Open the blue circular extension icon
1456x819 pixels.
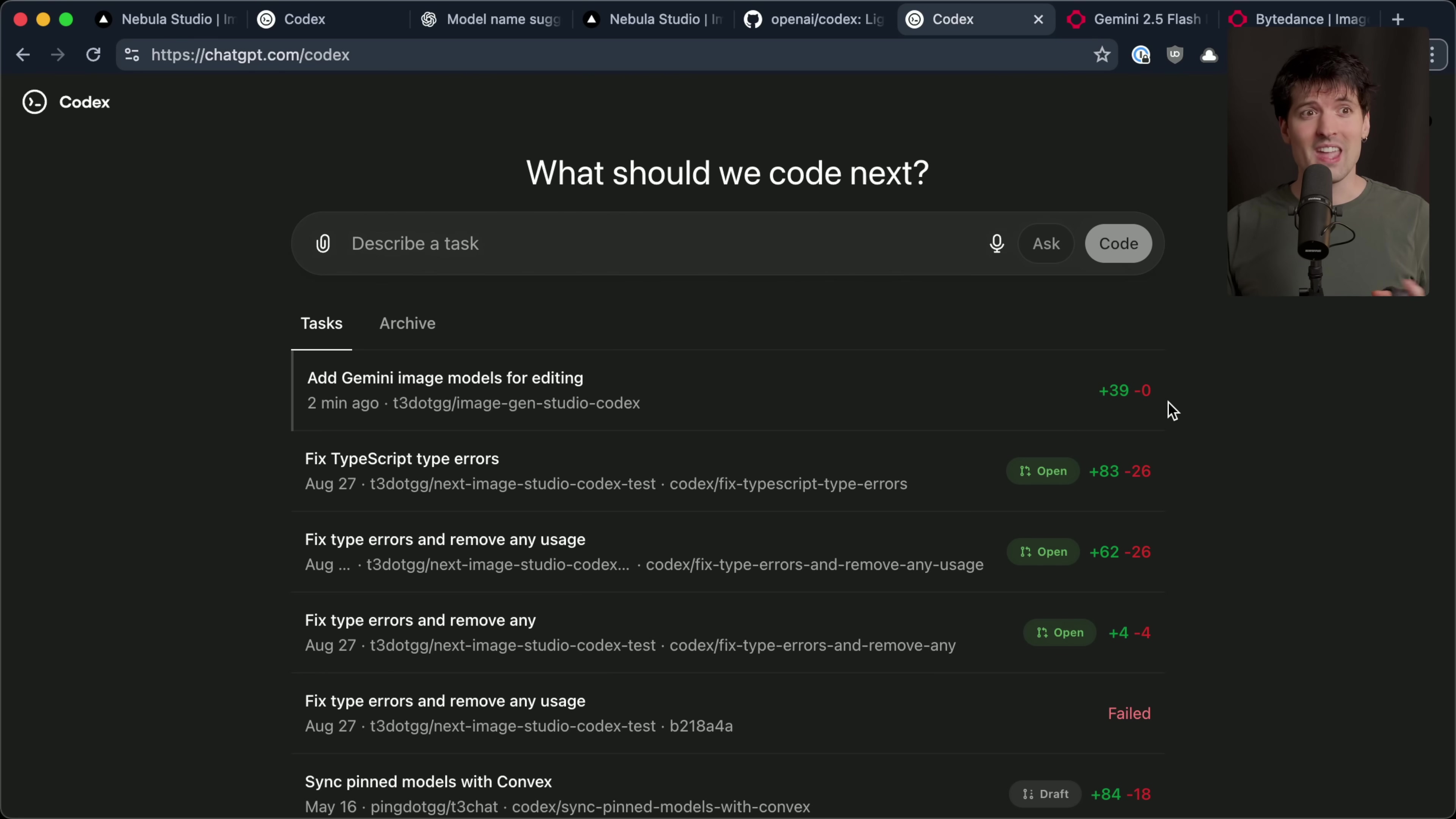point(1141,55)
